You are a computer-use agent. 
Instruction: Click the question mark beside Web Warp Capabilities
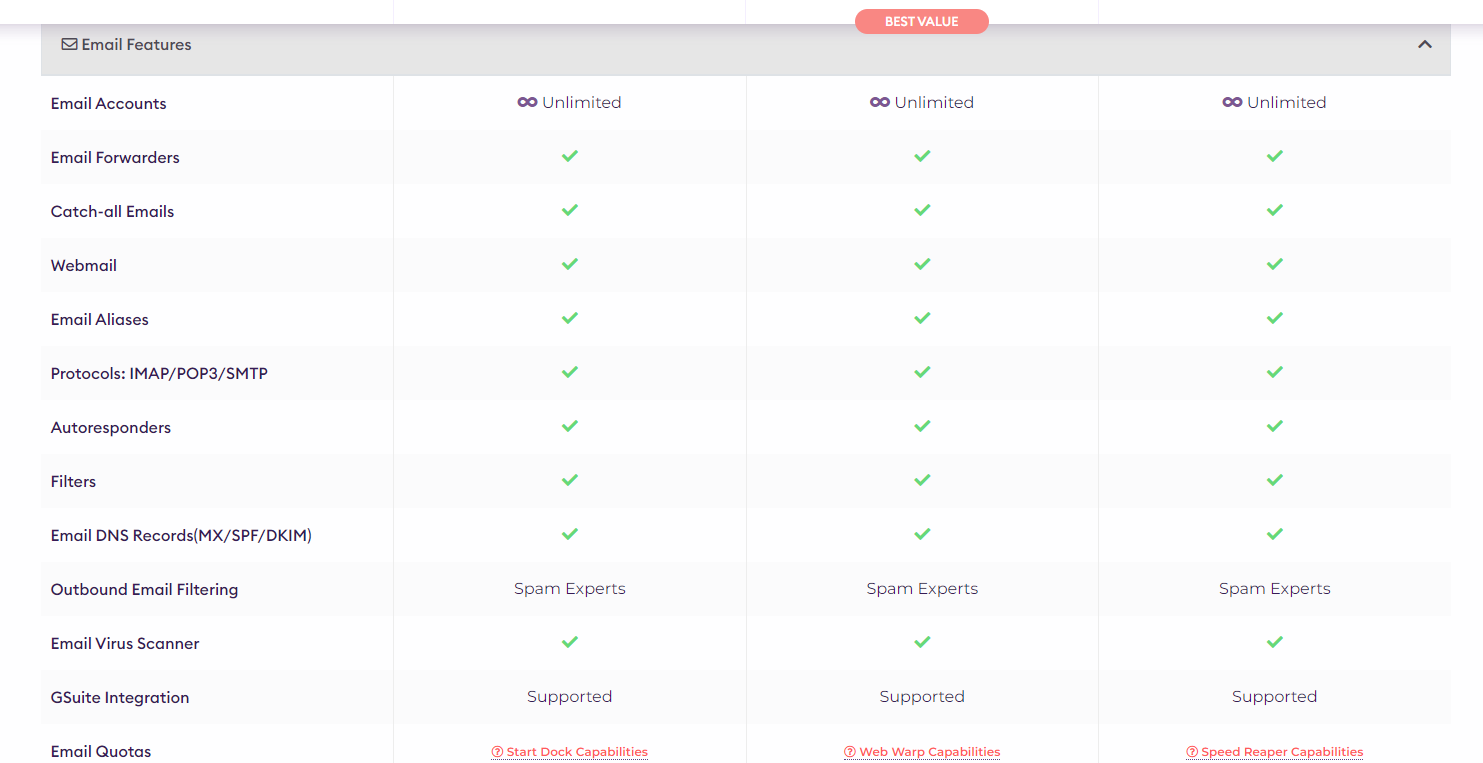click(x=849, y=751)
